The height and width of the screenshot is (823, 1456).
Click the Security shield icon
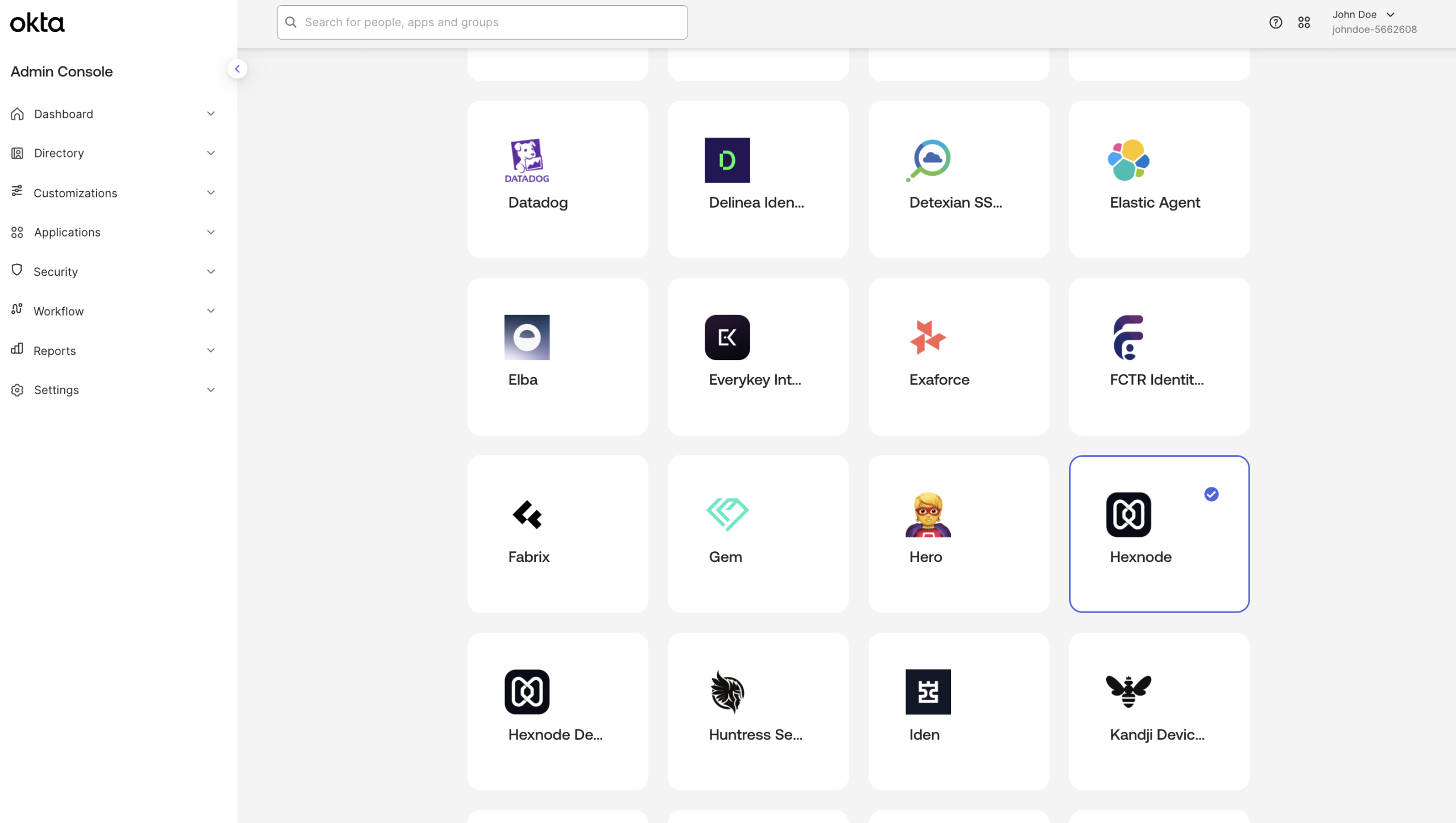click(17, 270)
